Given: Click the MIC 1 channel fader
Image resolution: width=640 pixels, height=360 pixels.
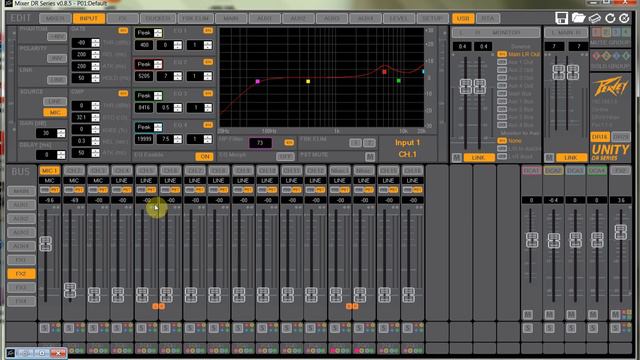Looking at the screenshot, I should tap(45, 244).
